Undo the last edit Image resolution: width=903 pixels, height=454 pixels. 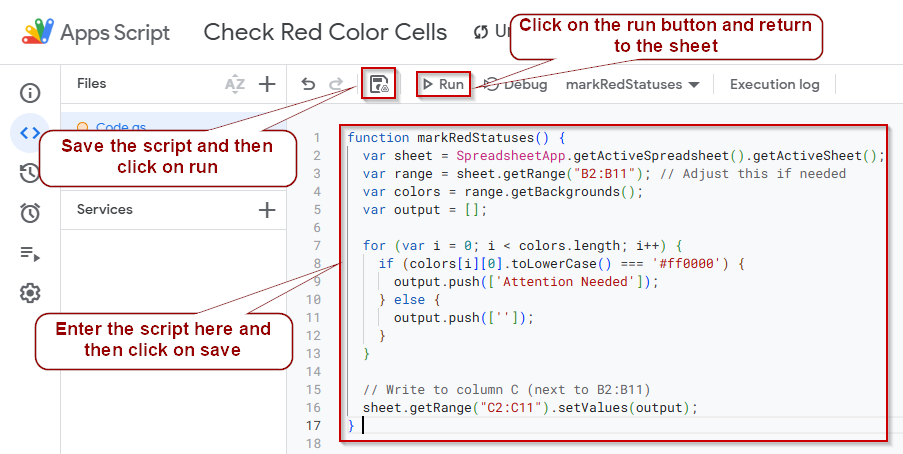click(308, 84)
